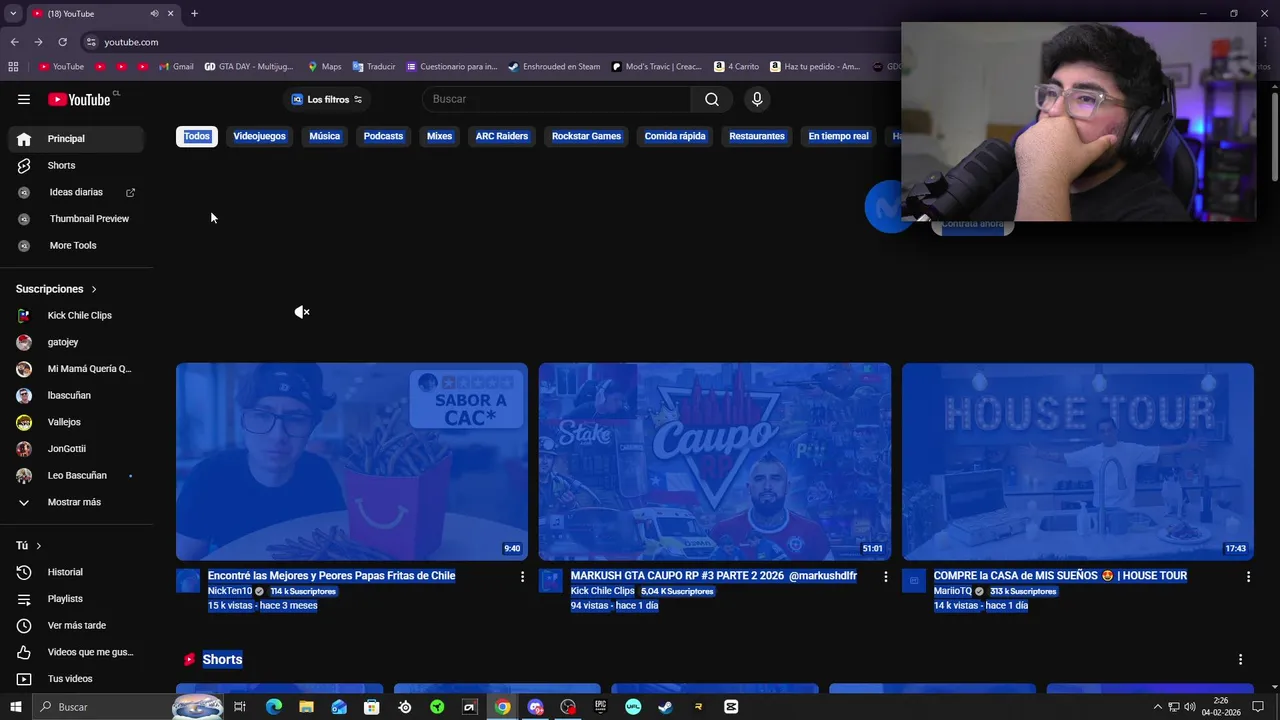Open Windows Start menu
Screen dimensions: 1280x720
[x=15, y=707]
